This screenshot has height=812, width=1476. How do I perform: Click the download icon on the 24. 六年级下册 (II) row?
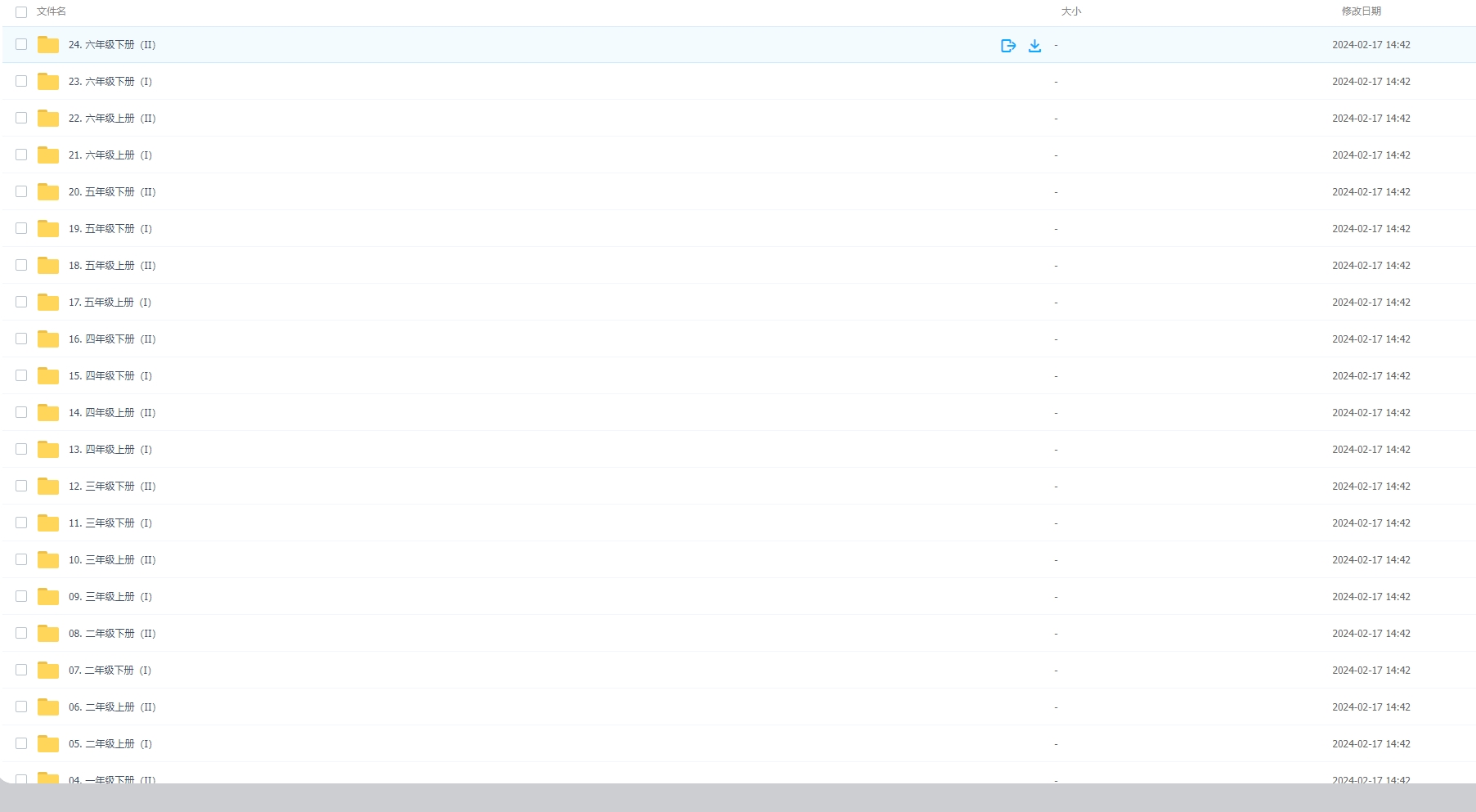coord(1034,46)
